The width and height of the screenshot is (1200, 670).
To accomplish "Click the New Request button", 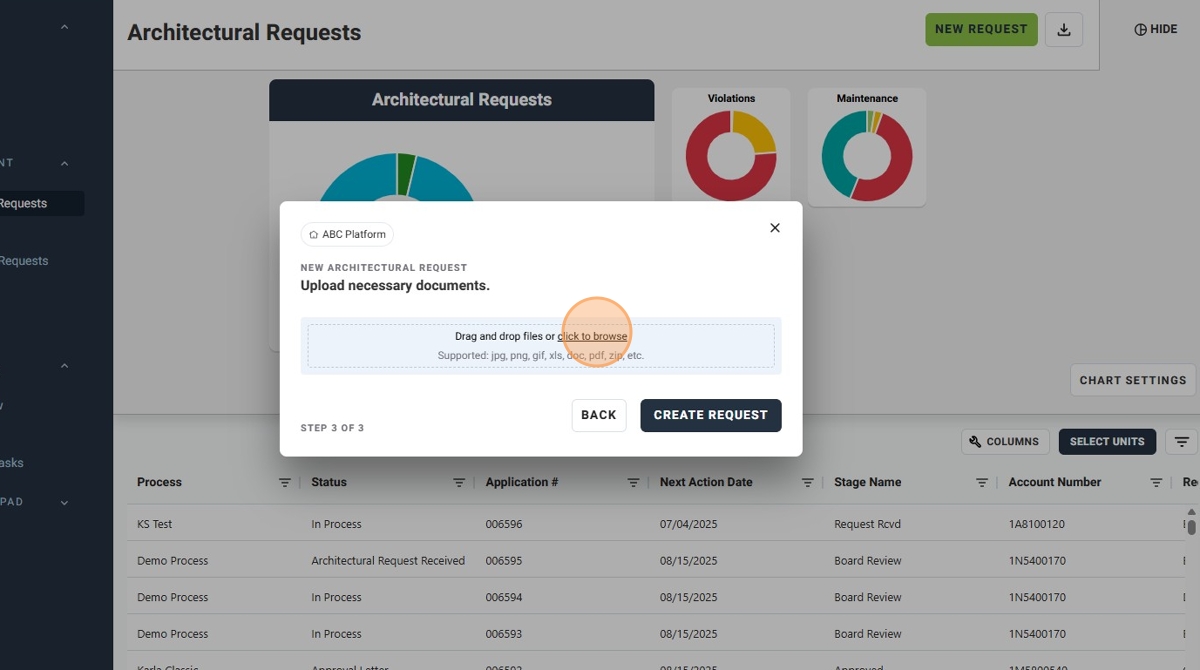I will coord(981,29).
